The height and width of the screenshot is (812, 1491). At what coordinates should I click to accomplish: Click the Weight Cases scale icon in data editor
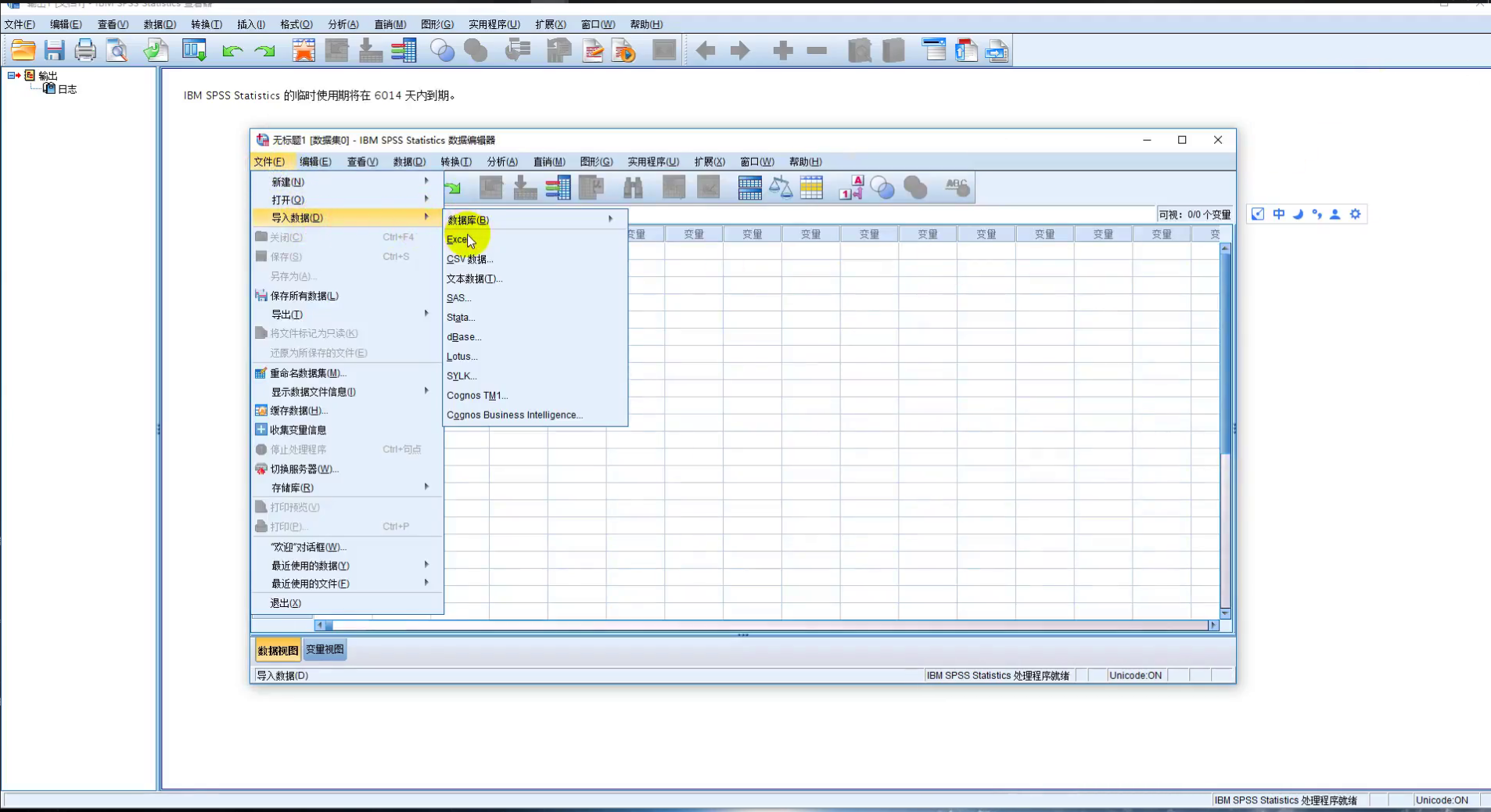click(781, 188)
